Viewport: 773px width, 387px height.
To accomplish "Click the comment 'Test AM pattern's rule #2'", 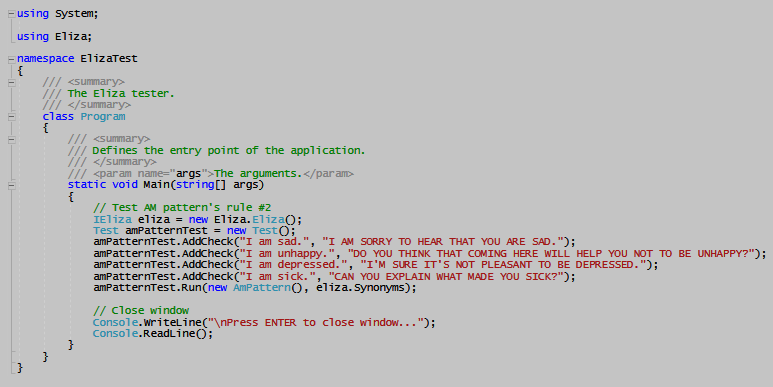I will click(182, 208).
